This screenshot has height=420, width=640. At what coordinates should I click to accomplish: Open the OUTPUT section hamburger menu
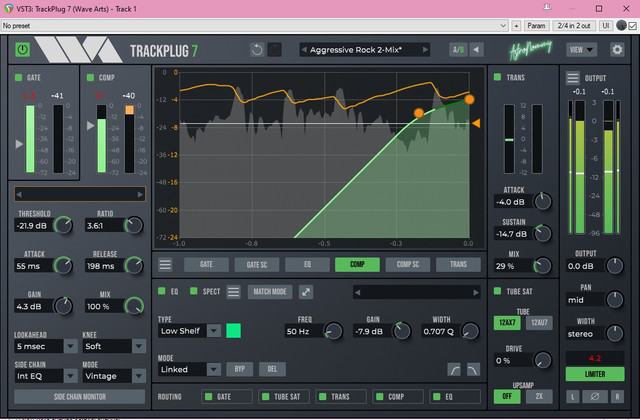point(572,78)
